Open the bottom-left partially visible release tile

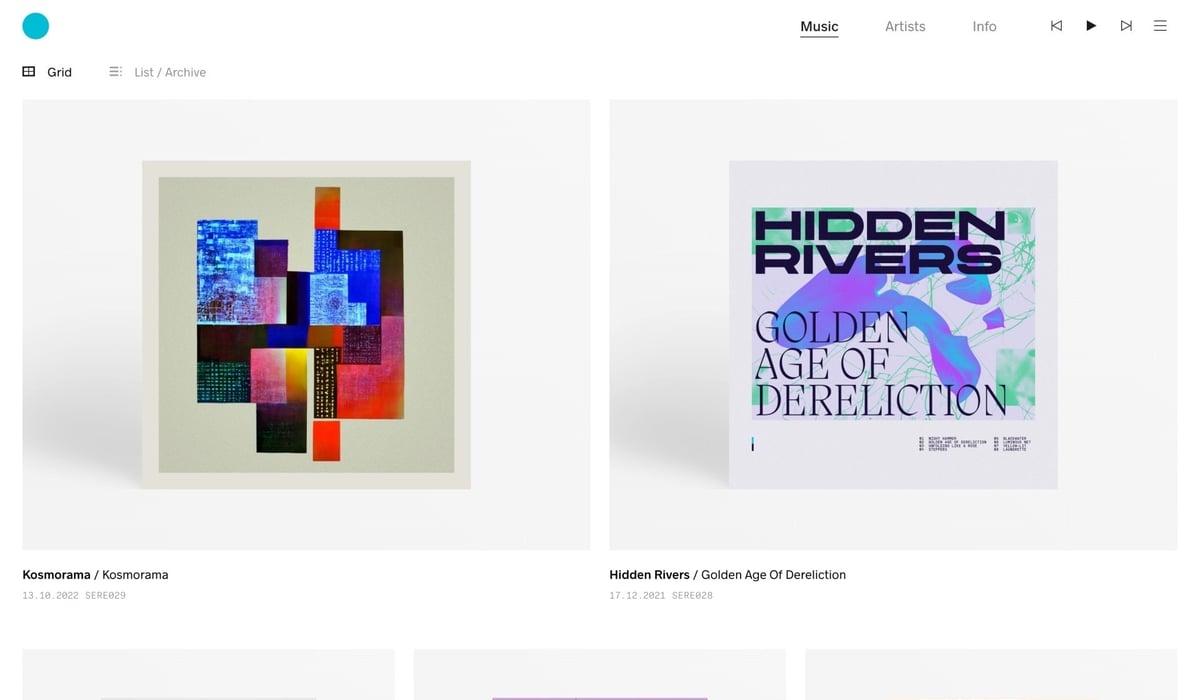click(208, 675)
